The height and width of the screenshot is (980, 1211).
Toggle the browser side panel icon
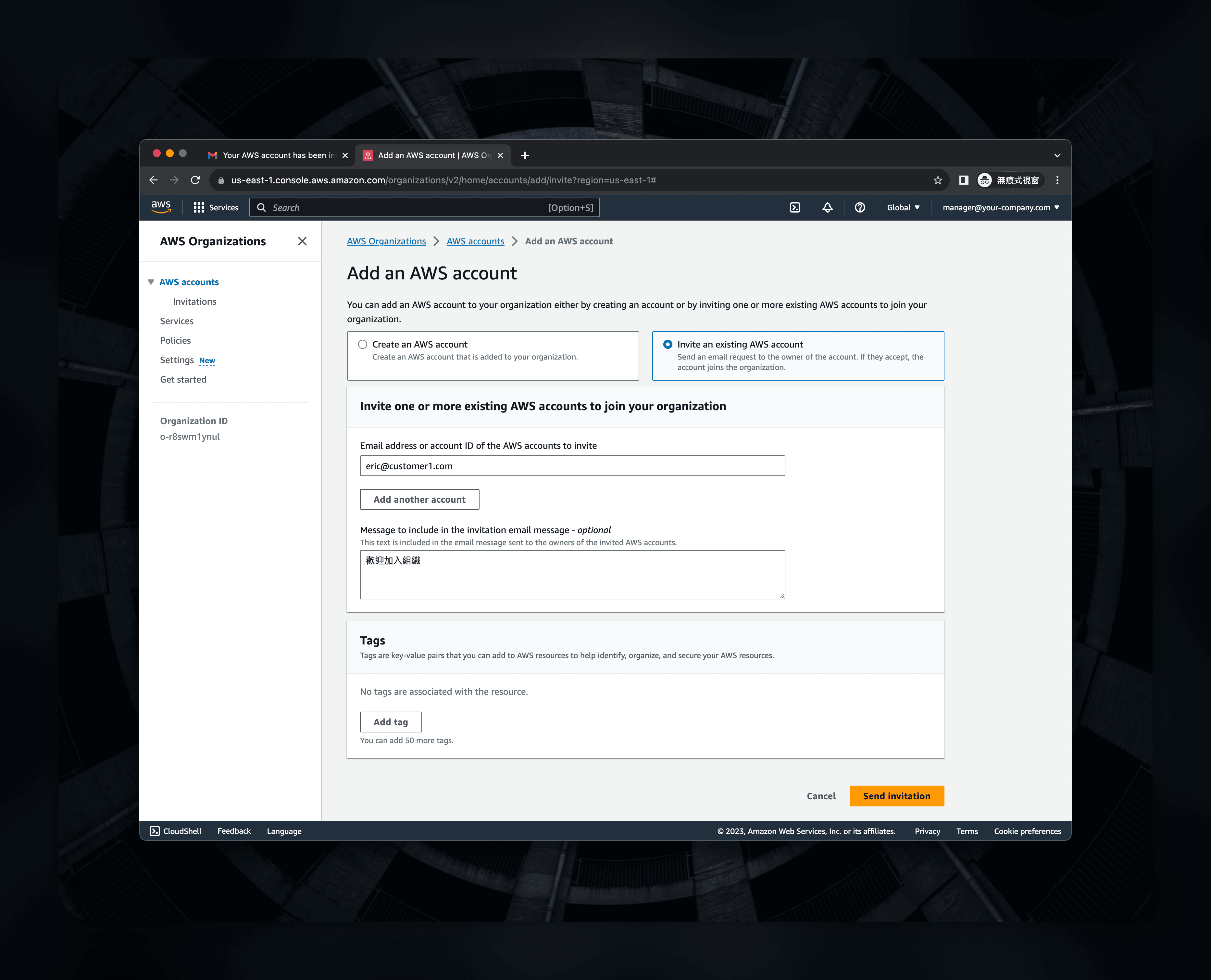point(964,180)
